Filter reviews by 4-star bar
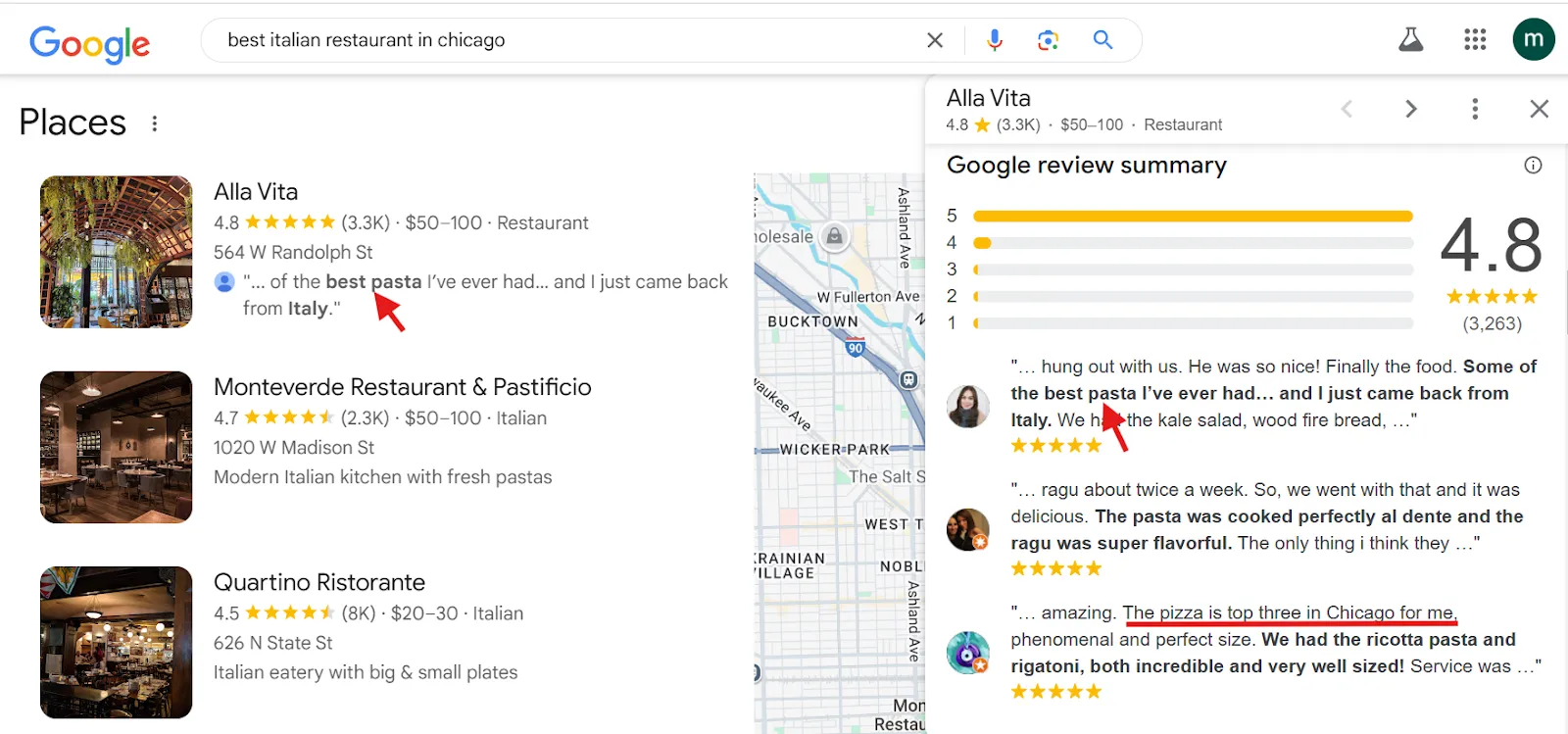 (x=1193, y=243)
